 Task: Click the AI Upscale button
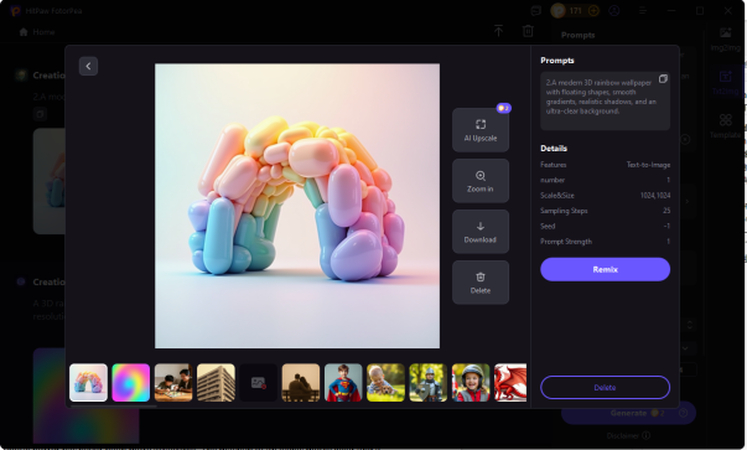[480, 130]
